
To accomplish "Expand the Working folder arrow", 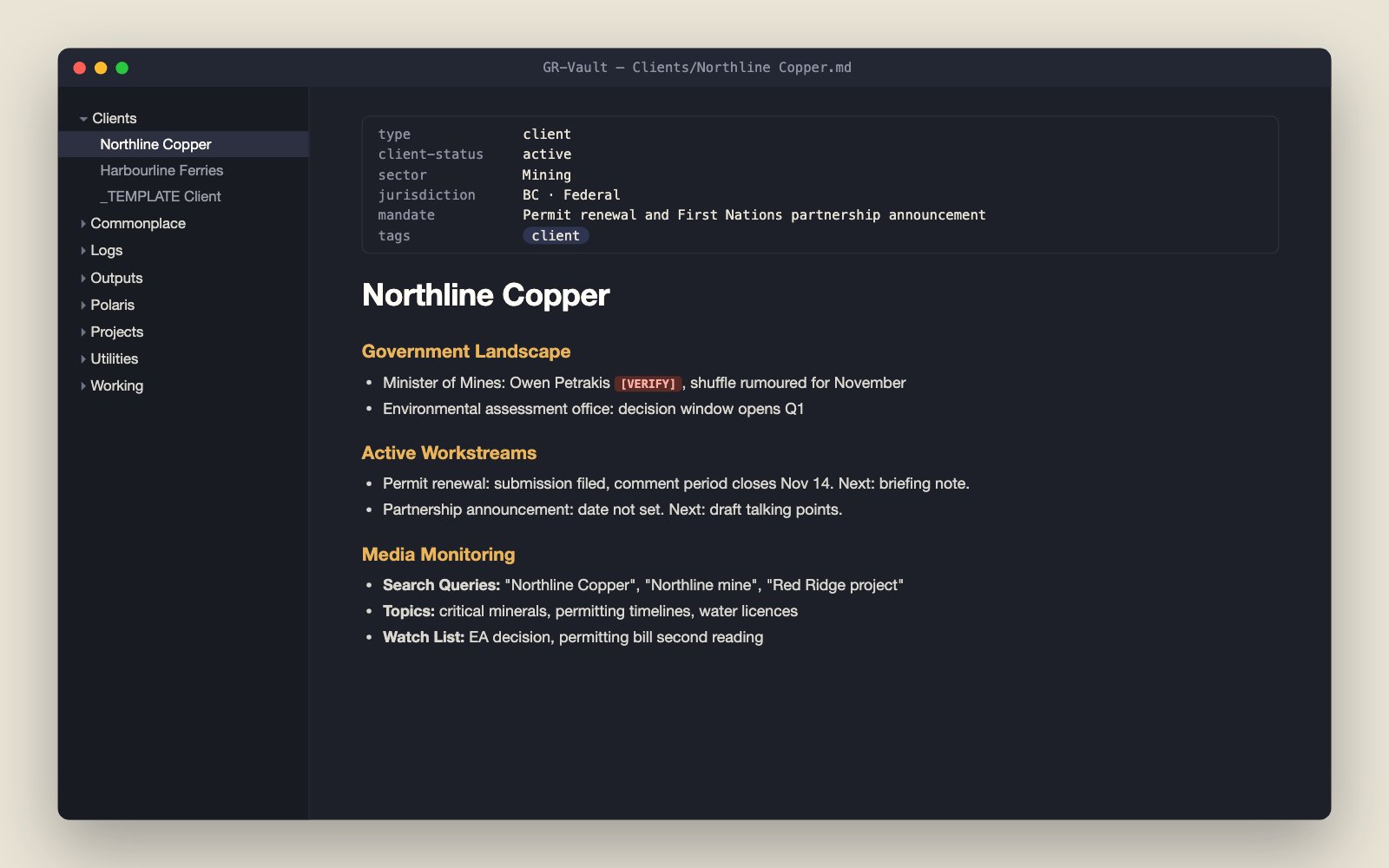I will tap(83, 386).
